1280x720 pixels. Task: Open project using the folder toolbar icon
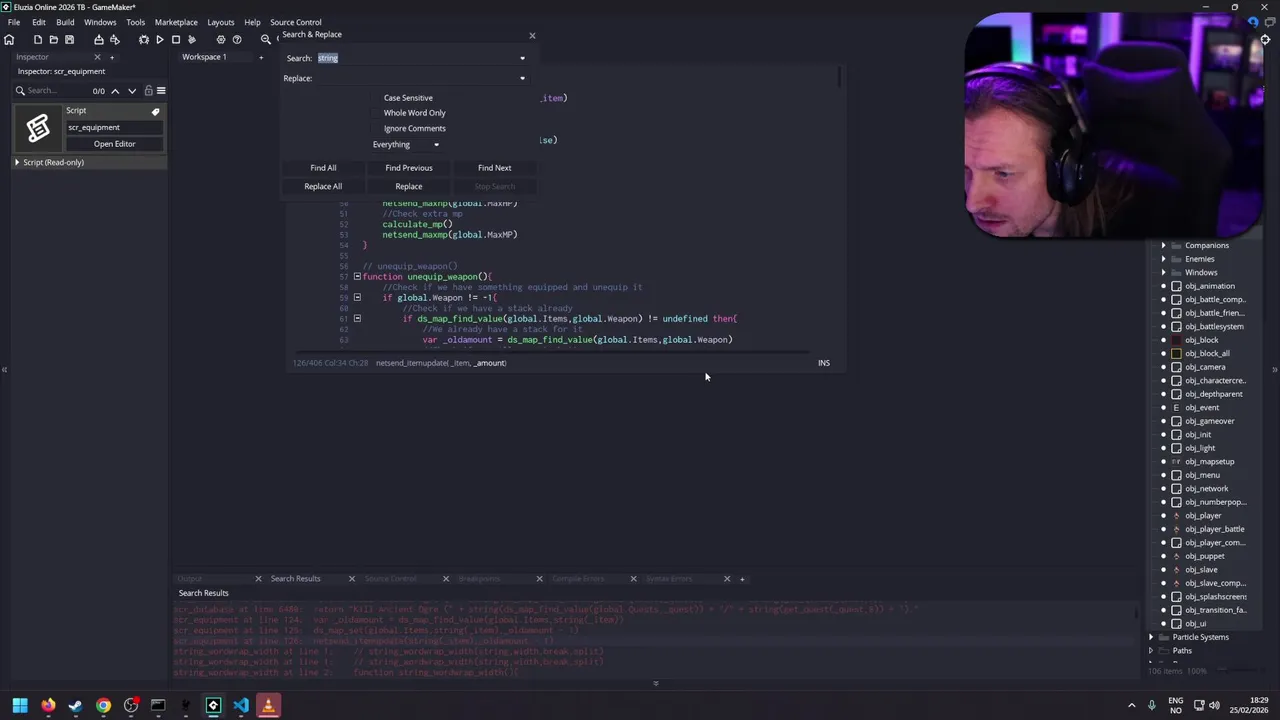coord(53,39)
